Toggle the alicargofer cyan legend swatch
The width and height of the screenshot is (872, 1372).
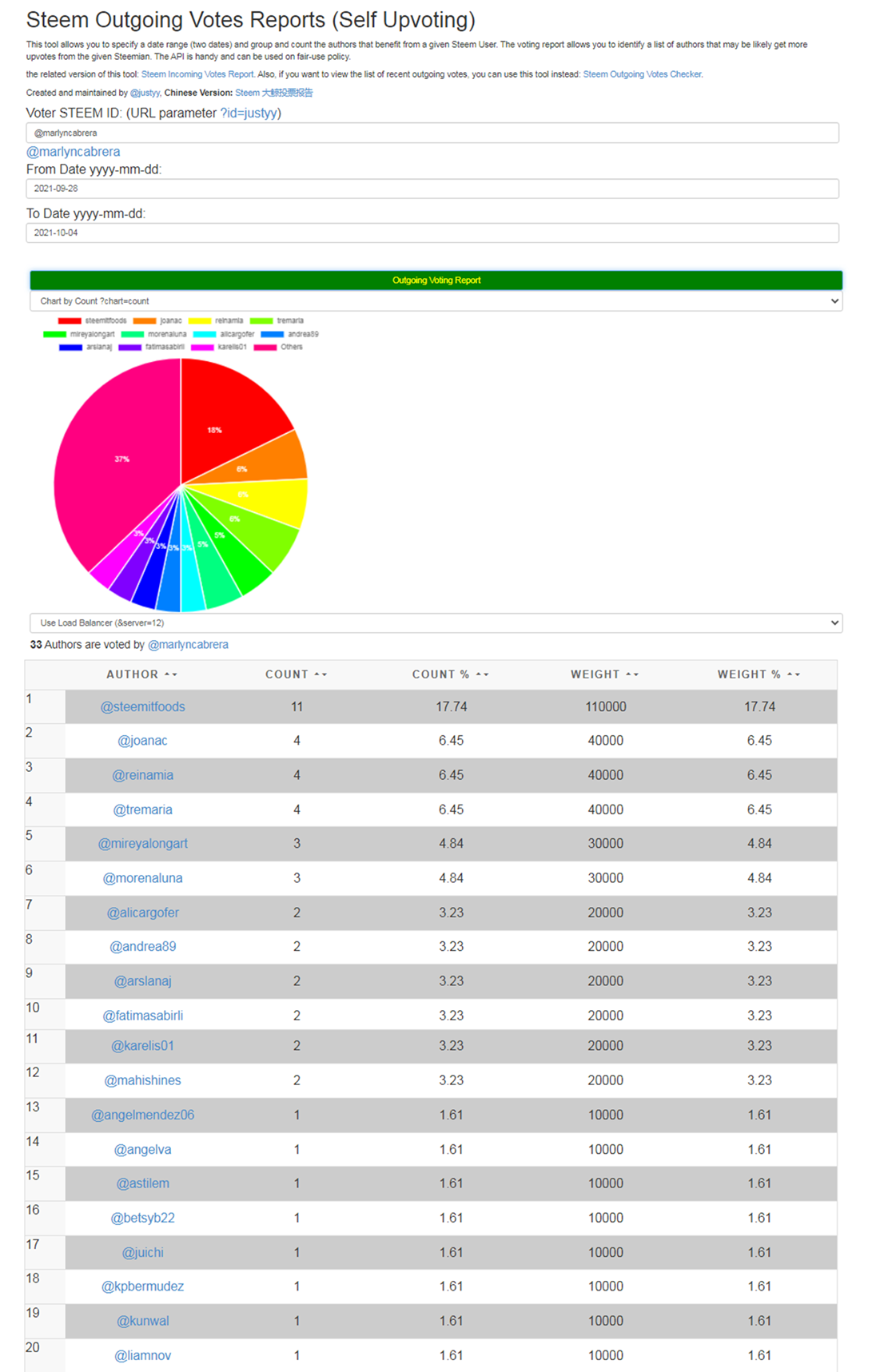[x=205, y=334]
